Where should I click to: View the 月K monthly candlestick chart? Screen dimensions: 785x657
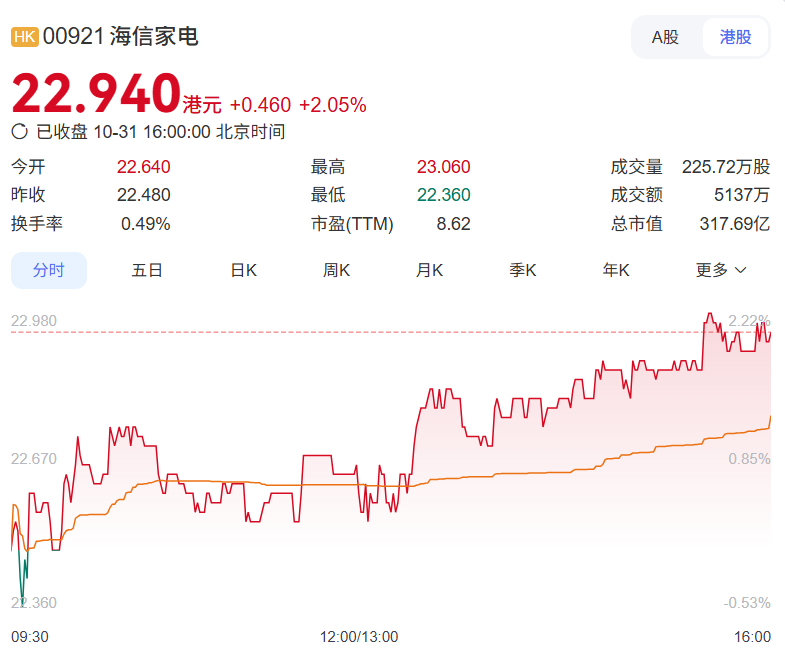click(x=429, y=270)
